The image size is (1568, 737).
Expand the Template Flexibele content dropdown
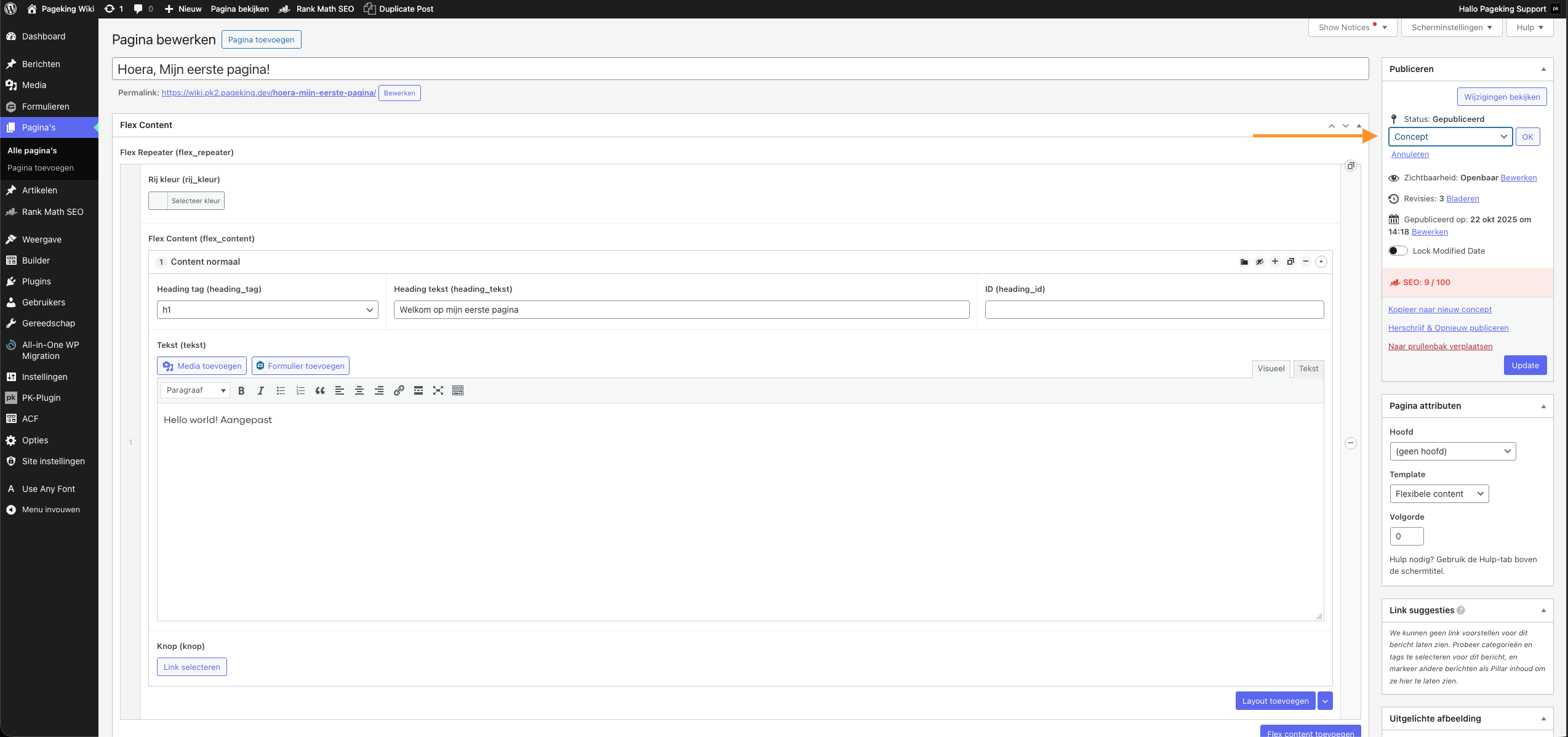tap(1439, 494)
